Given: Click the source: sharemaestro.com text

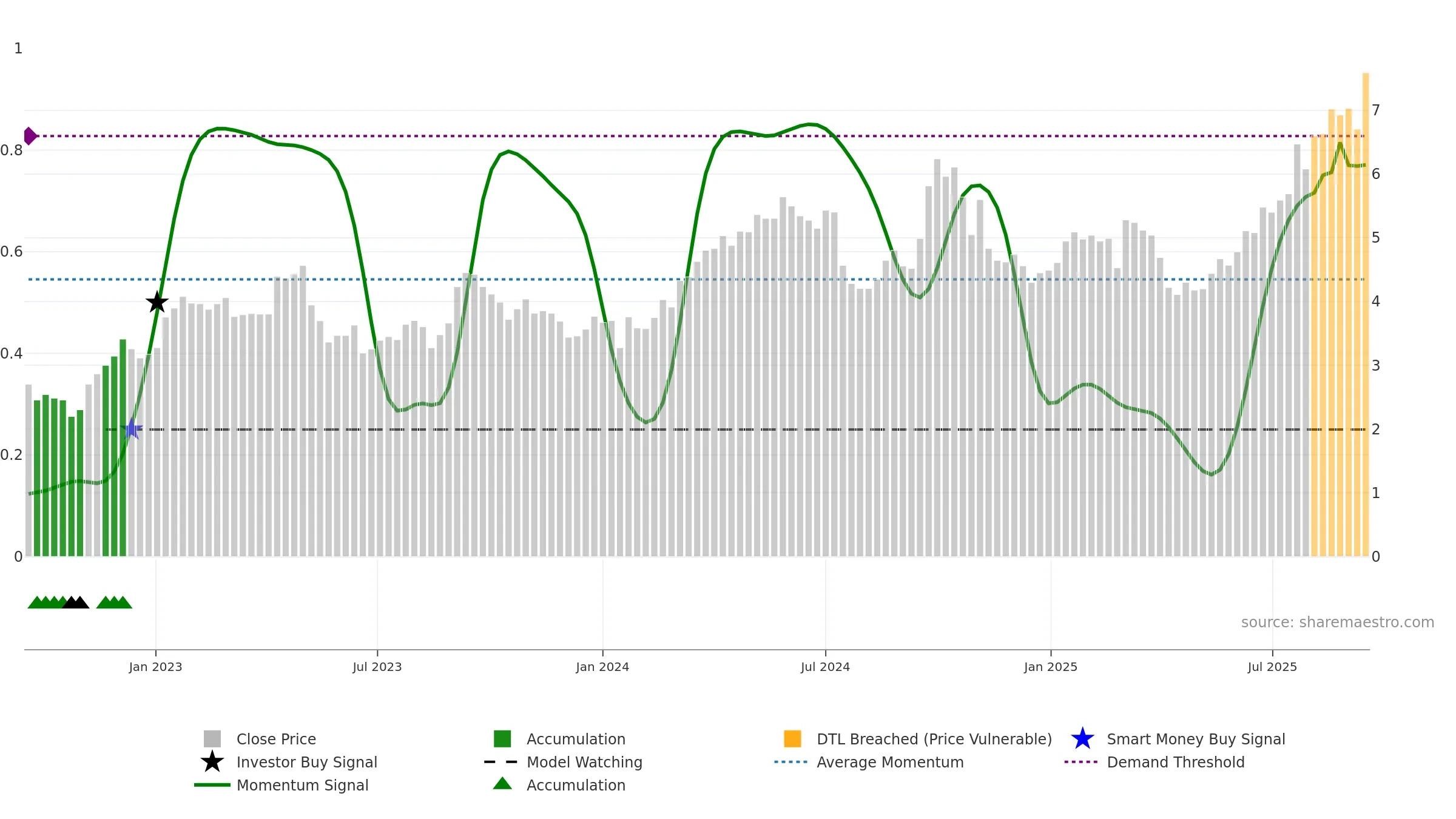Looking at the screenshot, I should 1338,622.
